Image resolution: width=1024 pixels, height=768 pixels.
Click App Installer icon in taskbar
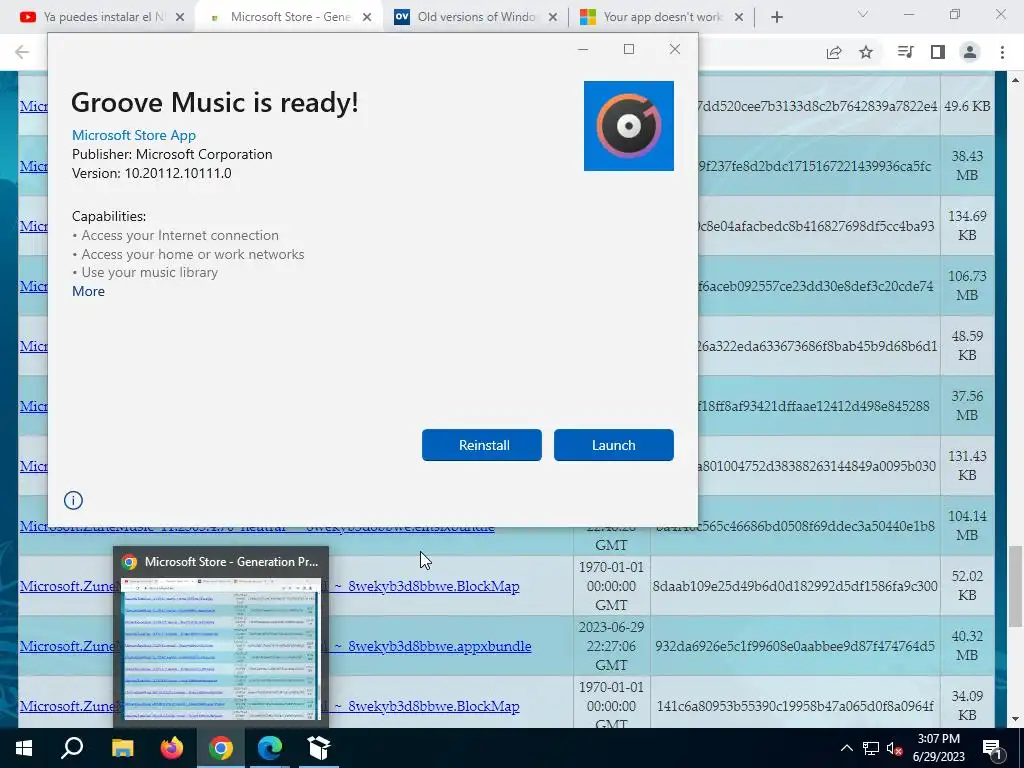pyautogui.click(x=319, y=748)
